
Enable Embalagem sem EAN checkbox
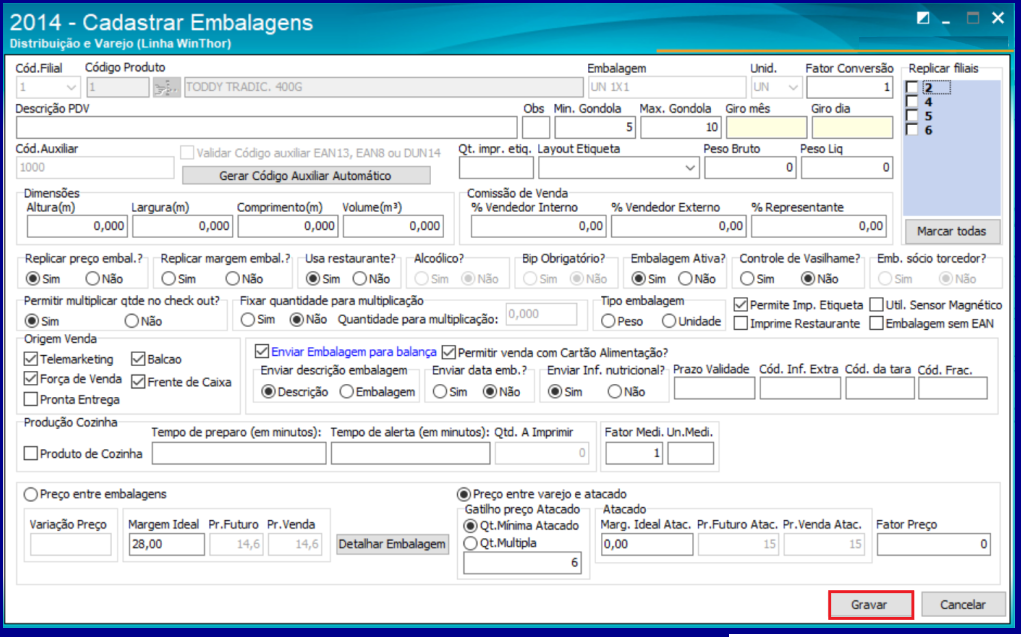coord(876,323)
